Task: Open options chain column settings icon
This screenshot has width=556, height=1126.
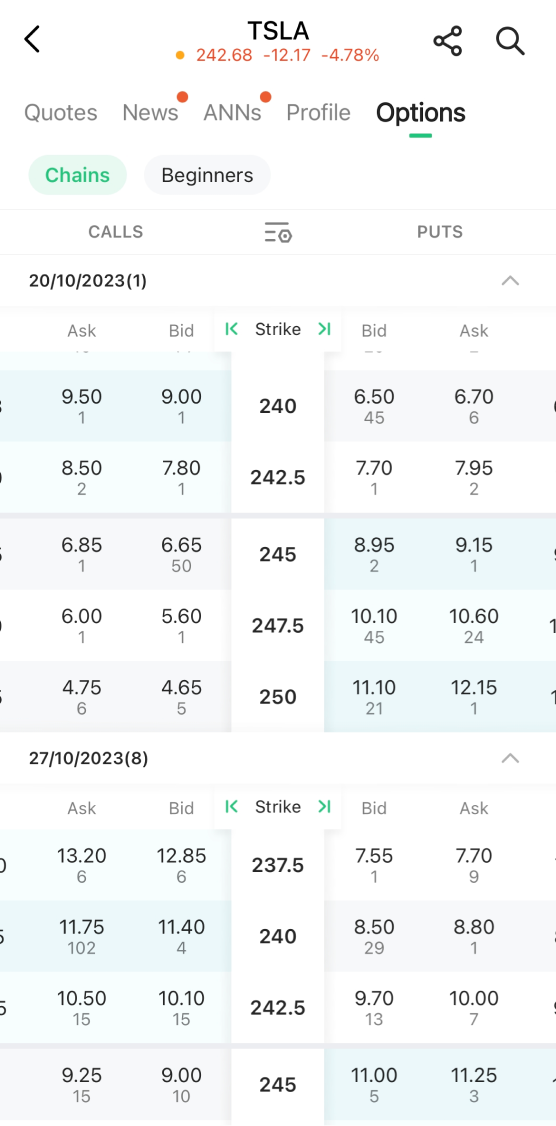Action: point(277,232)
